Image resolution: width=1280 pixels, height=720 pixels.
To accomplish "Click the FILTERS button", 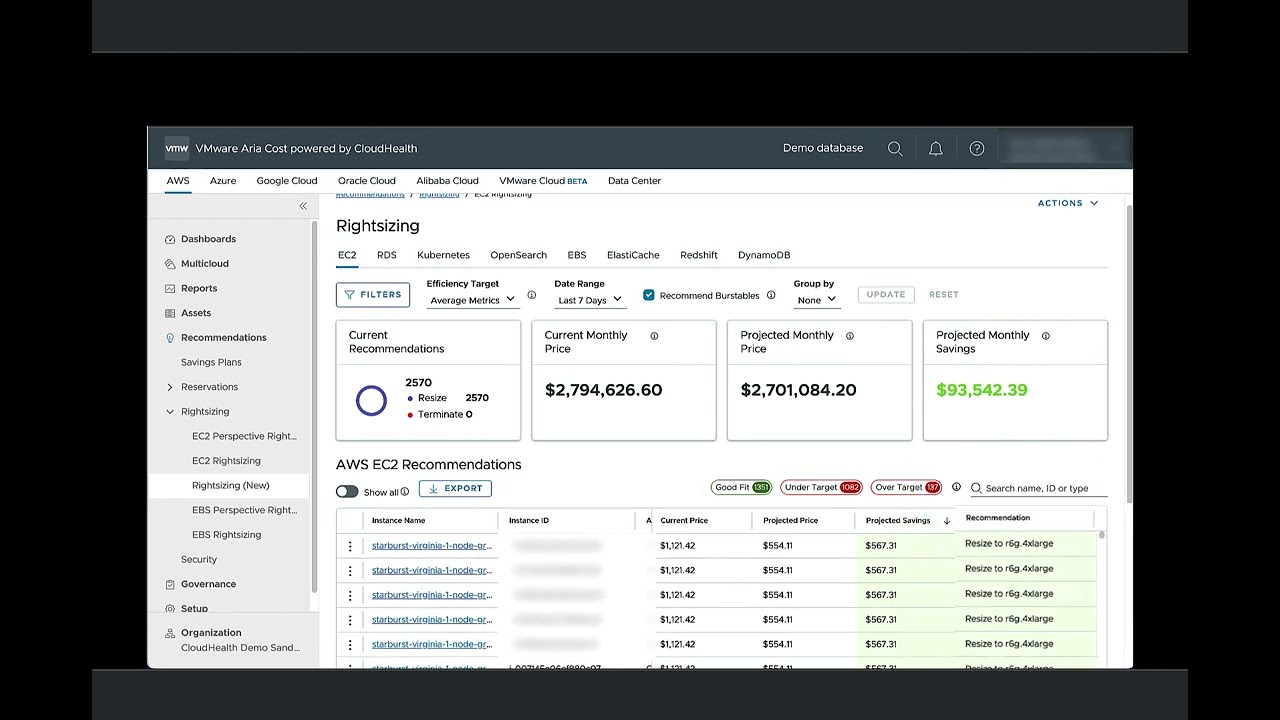I will pos(373,295).
